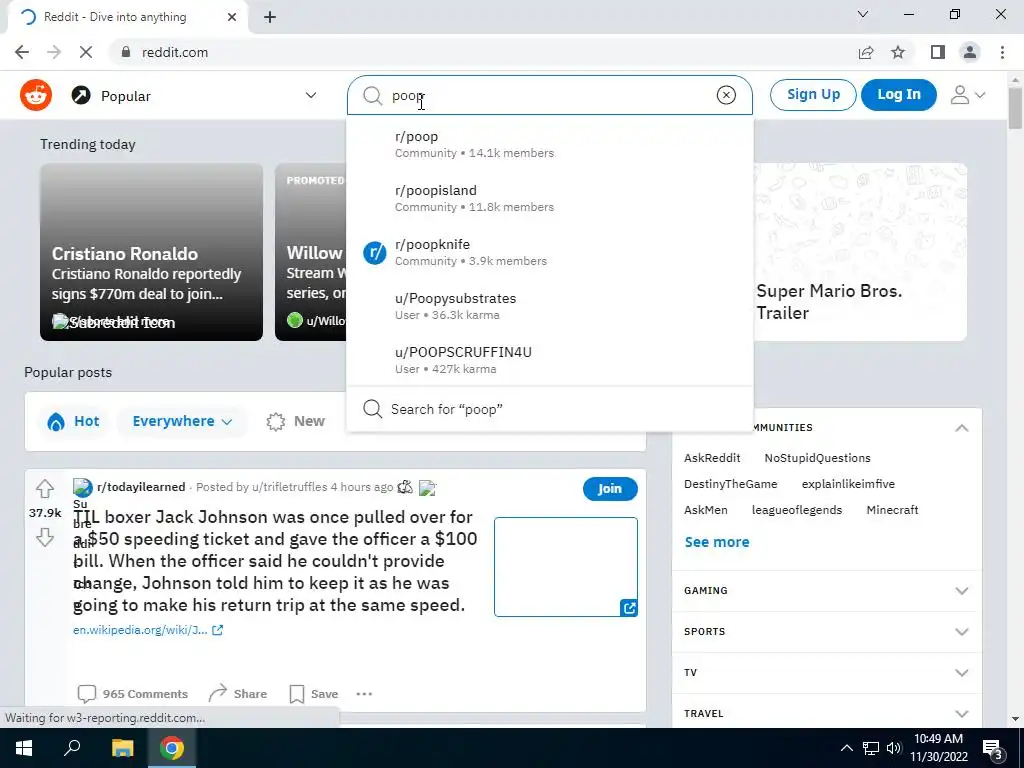Click the New sort starburst icon
The width and height of the screenshot is (1024, 768).
276,422
